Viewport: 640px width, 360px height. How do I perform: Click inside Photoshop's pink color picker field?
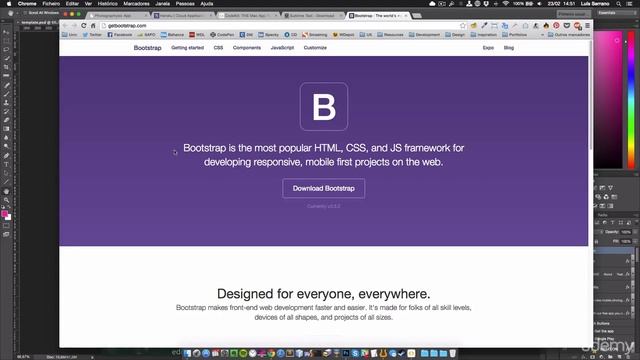click(608, 99)
